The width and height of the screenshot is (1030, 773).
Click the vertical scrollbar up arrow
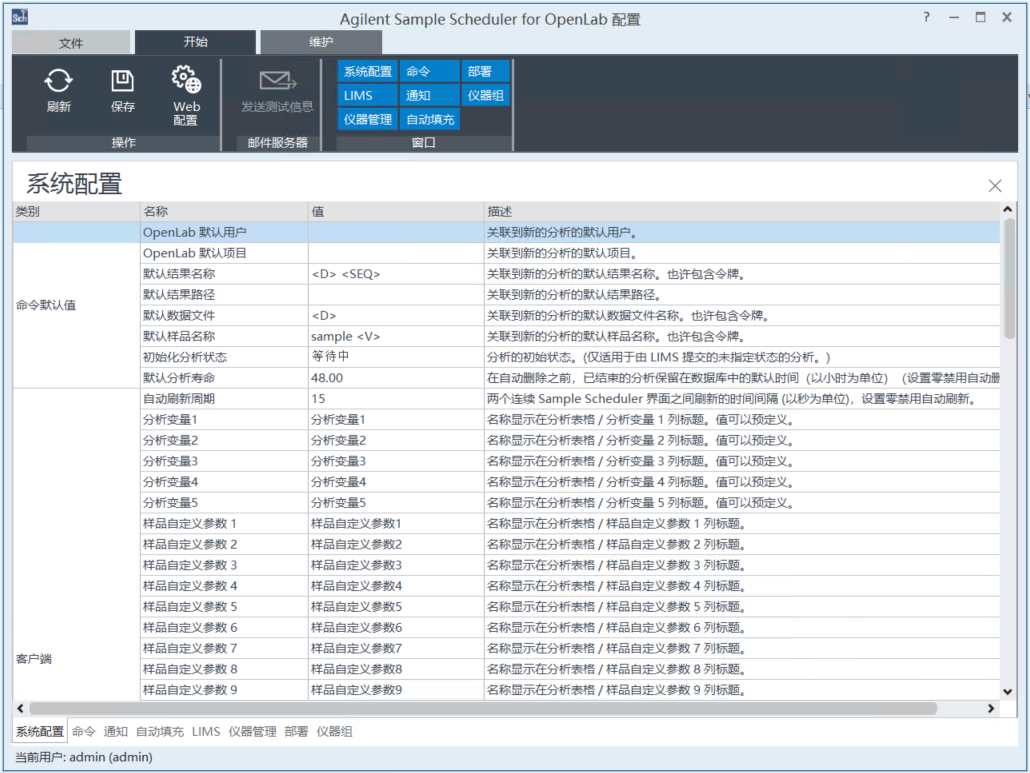click(x=1008, y=210)
